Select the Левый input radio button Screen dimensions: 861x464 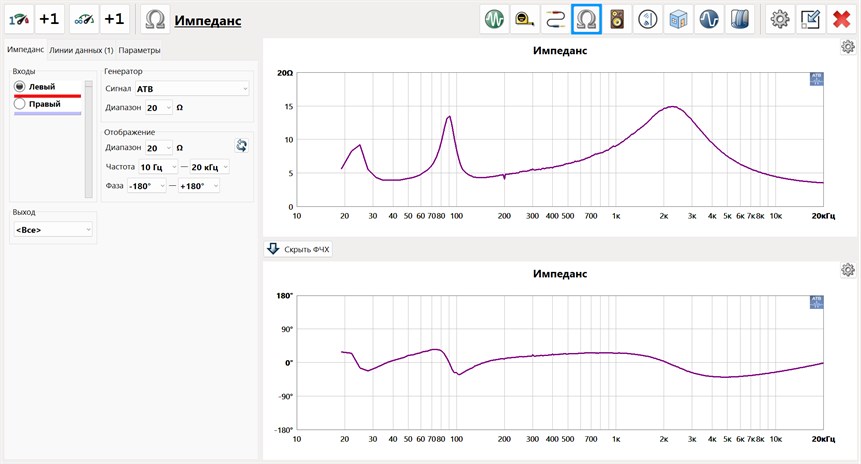click(20, 87)
